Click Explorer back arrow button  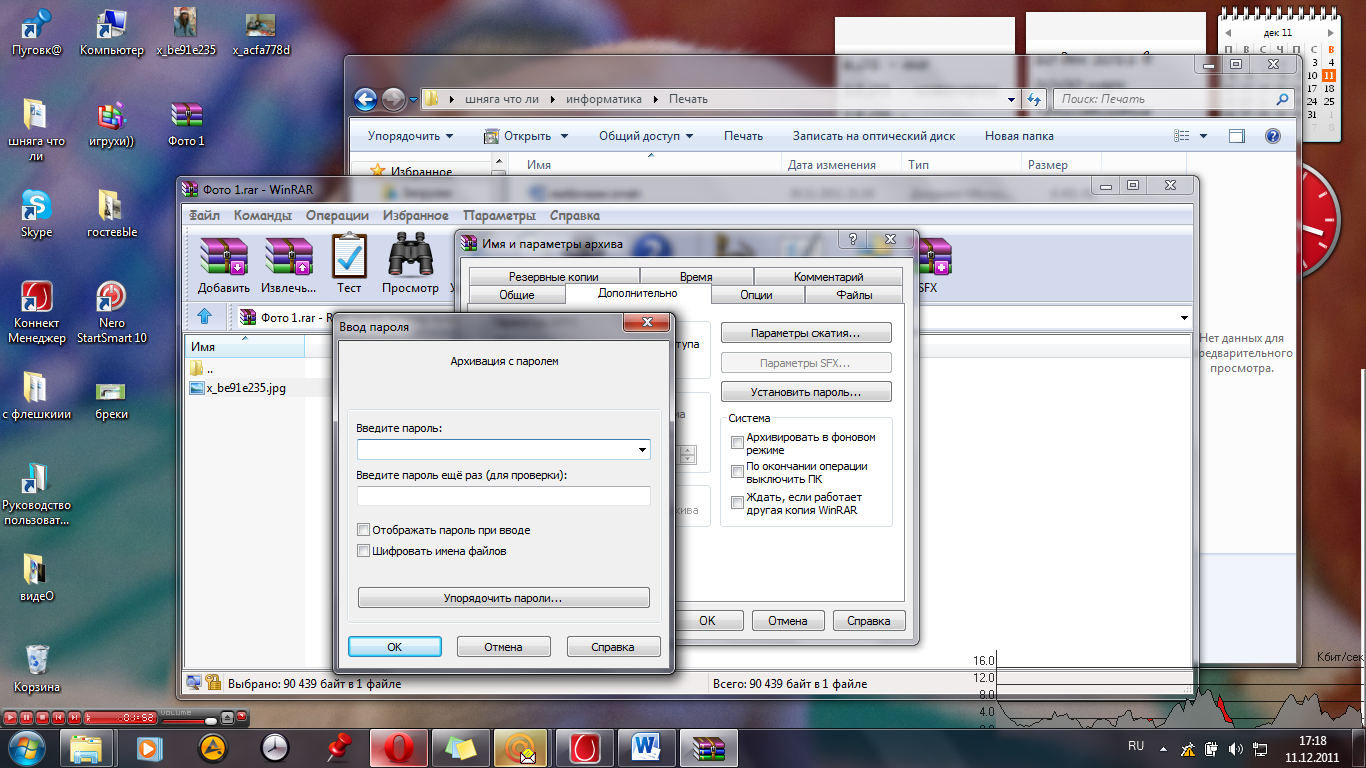pos(366,99)
